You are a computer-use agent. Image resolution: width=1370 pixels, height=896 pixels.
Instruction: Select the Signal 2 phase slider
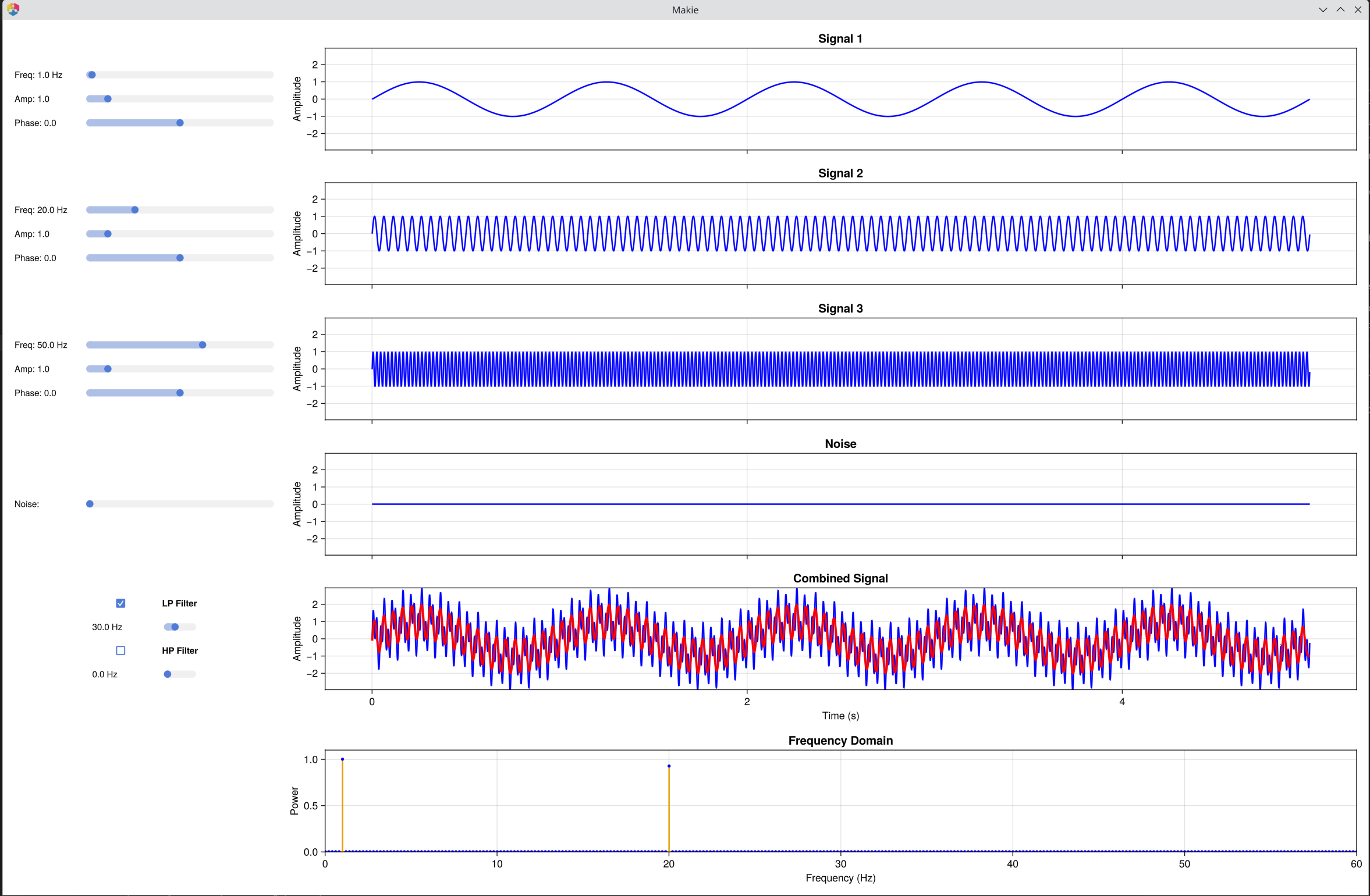click(180, 258)
